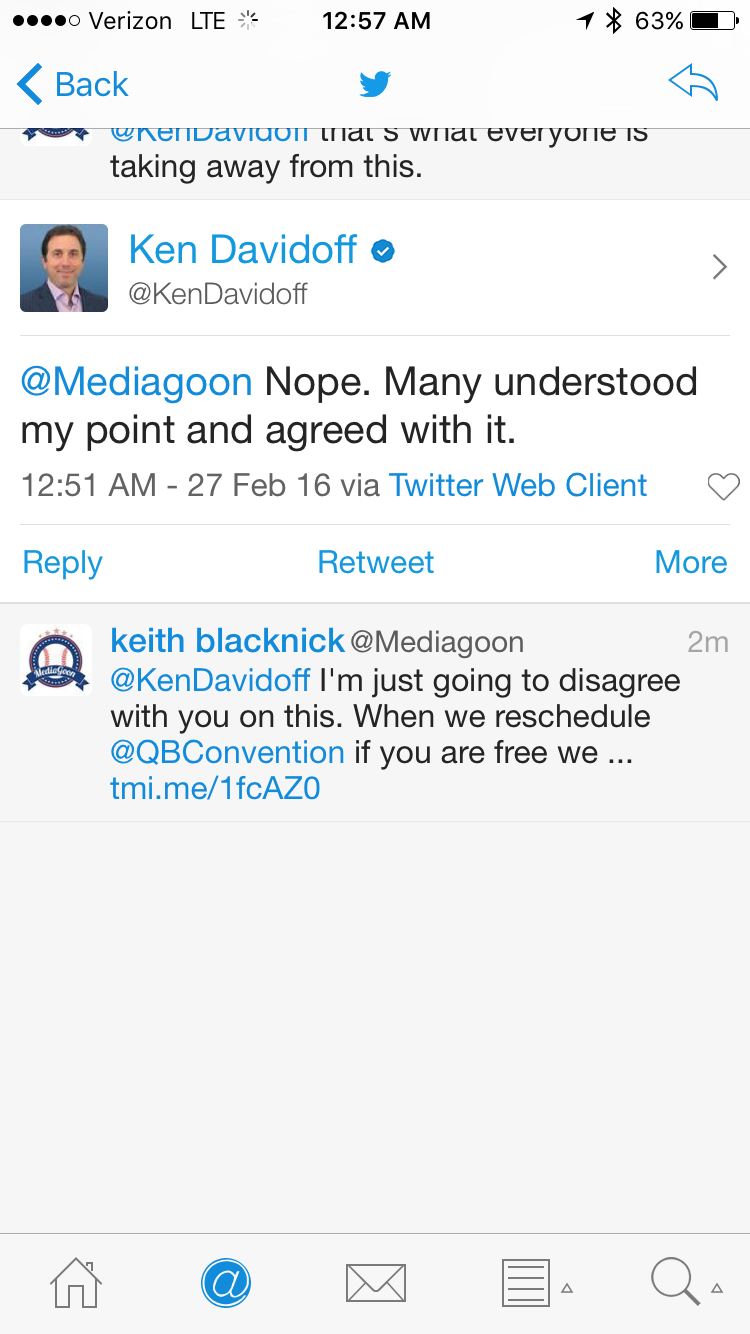The image size is (750, 1334).
Task: Open the Lists tab icon
Action: click(x=525, y=1282)
